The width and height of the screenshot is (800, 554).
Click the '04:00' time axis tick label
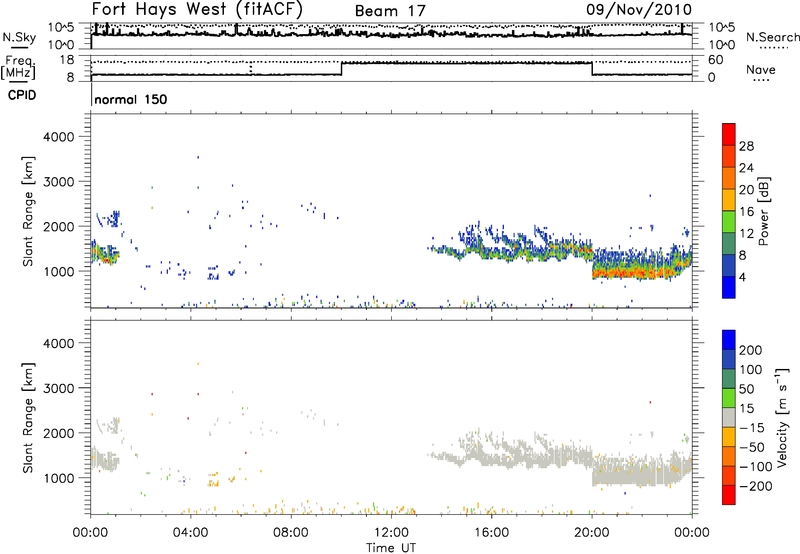tap(190, 533)
